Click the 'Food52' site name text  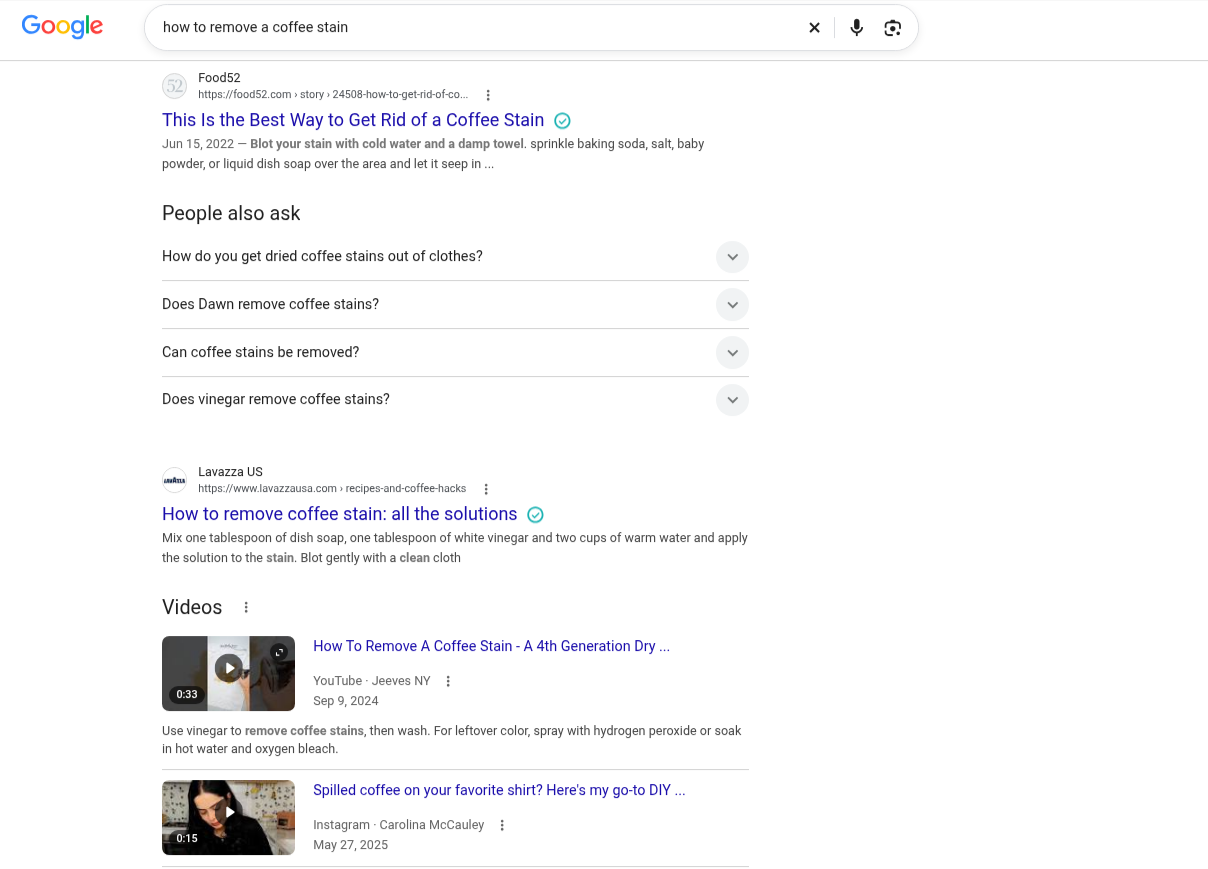click(x=219, y=78)
